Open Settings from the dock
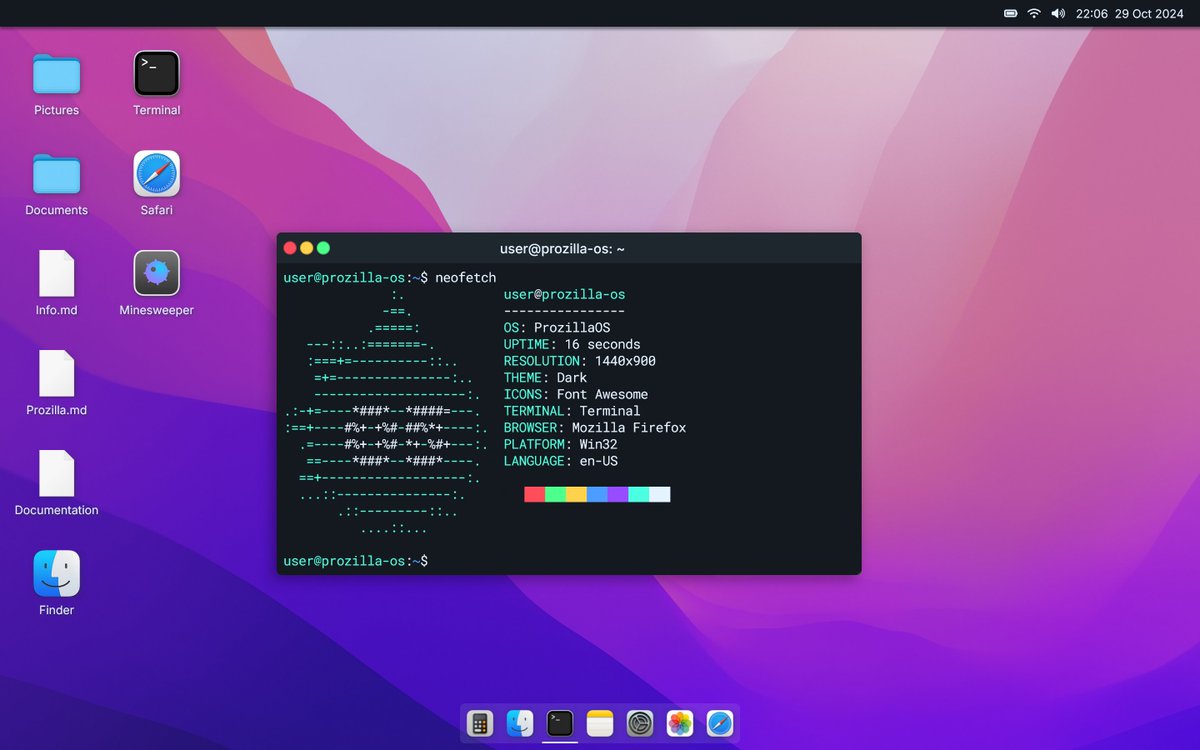The height and width of the screenshot is (750, 1200). [x=640, y=723]
